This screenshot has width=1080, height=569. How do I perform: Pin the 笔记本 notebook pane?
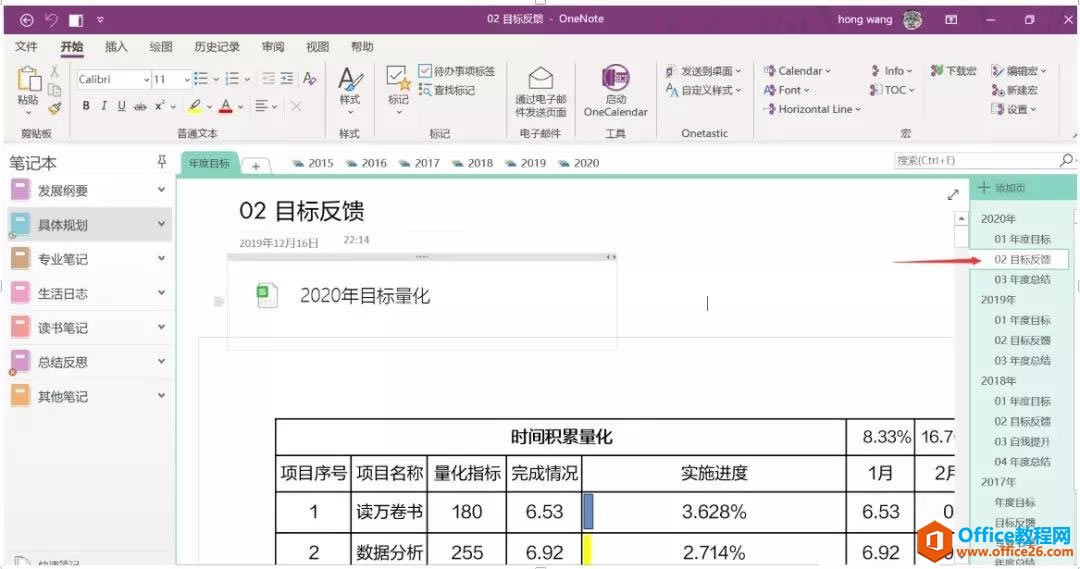tap(162, 161)
